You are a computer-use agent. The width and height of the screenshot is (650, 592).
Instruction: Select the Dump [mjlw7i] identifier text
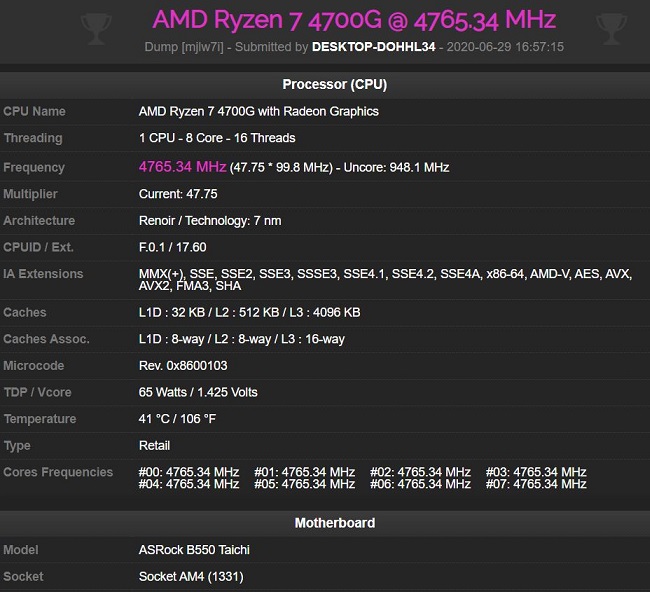[x=184, y=47]
